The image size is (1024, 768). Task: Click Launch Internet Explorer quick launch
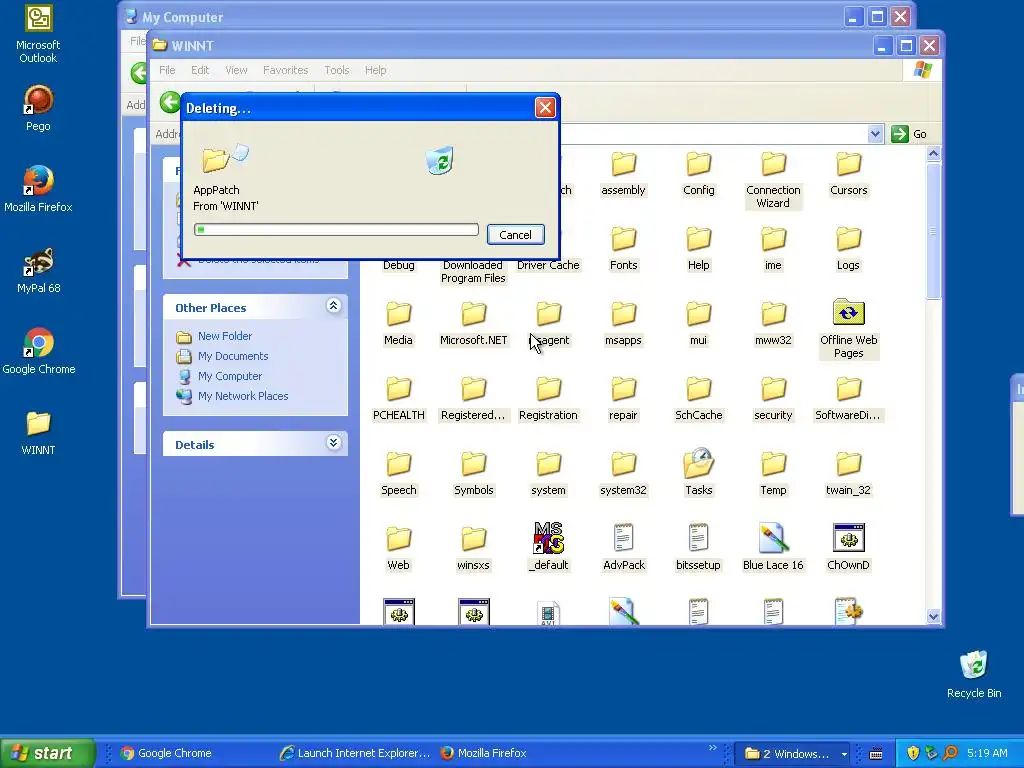[x=355, y=753]
